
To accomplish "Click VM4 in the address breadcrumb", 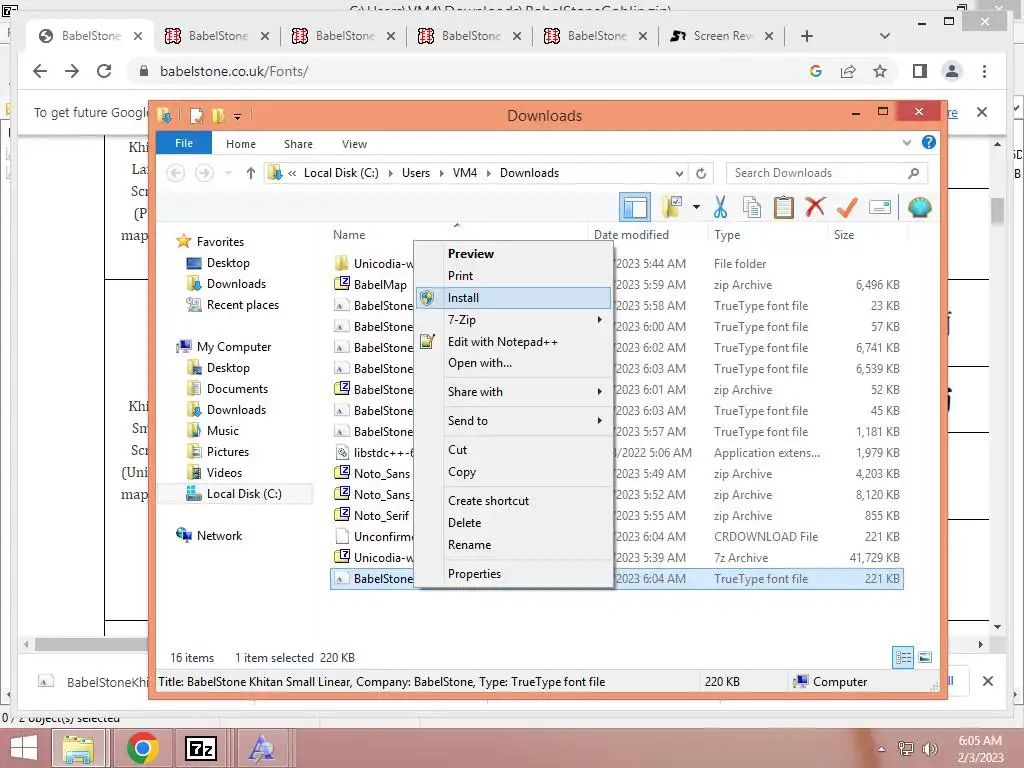I will click(x=464, y=173).
